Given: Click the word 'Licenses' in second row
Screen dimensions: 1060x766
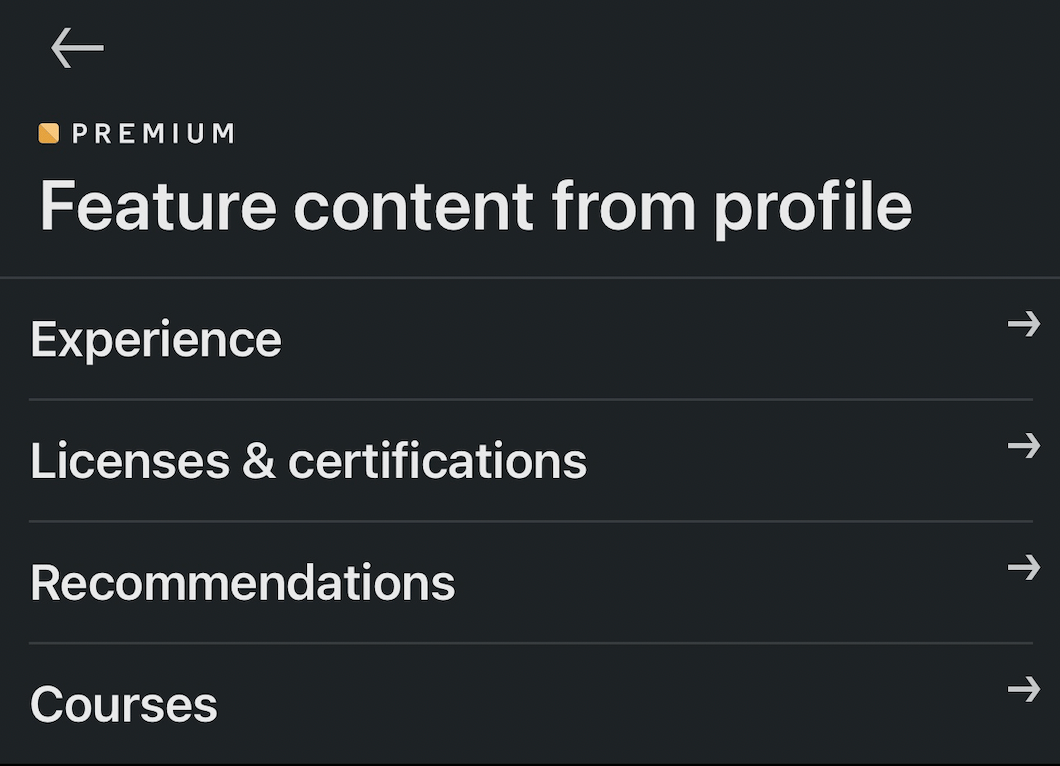Looking at the screenshot, I should [x=129, y=461].
